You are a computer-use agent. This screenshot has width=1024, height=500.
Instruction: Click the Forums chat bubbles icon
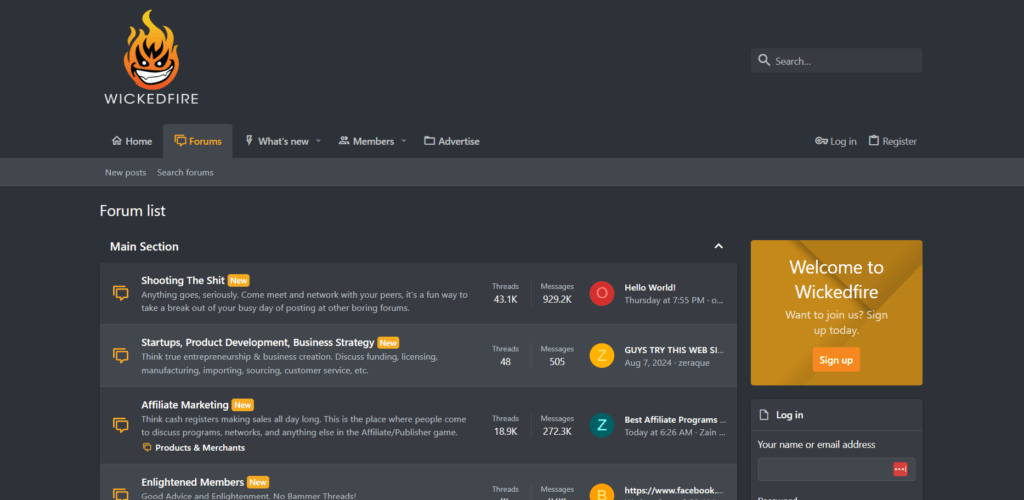[180, 141]
